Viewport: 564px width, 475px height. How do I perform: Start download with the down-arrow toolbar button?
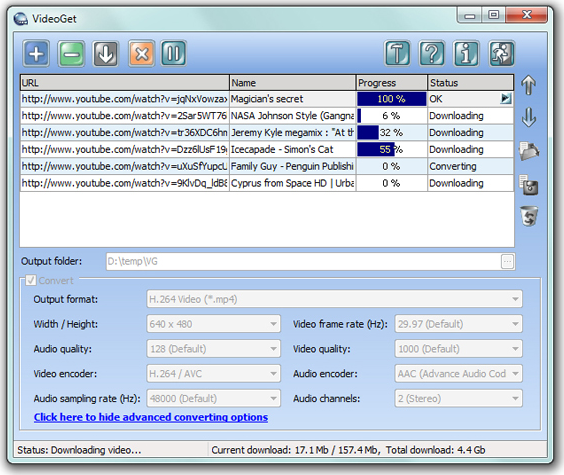[105, 54]
